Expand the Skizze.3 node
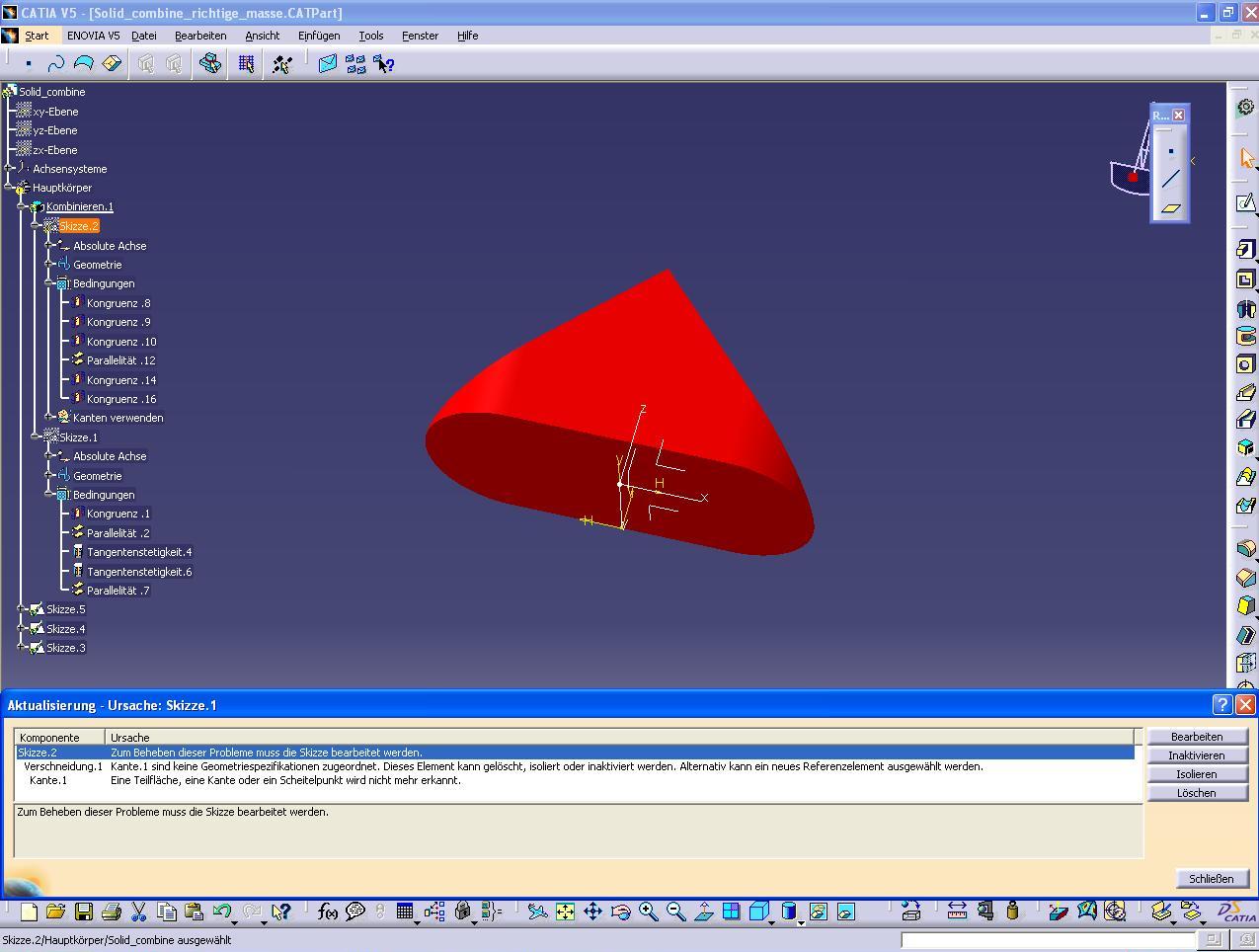The image size is (1259, 952). pos(22,648)
